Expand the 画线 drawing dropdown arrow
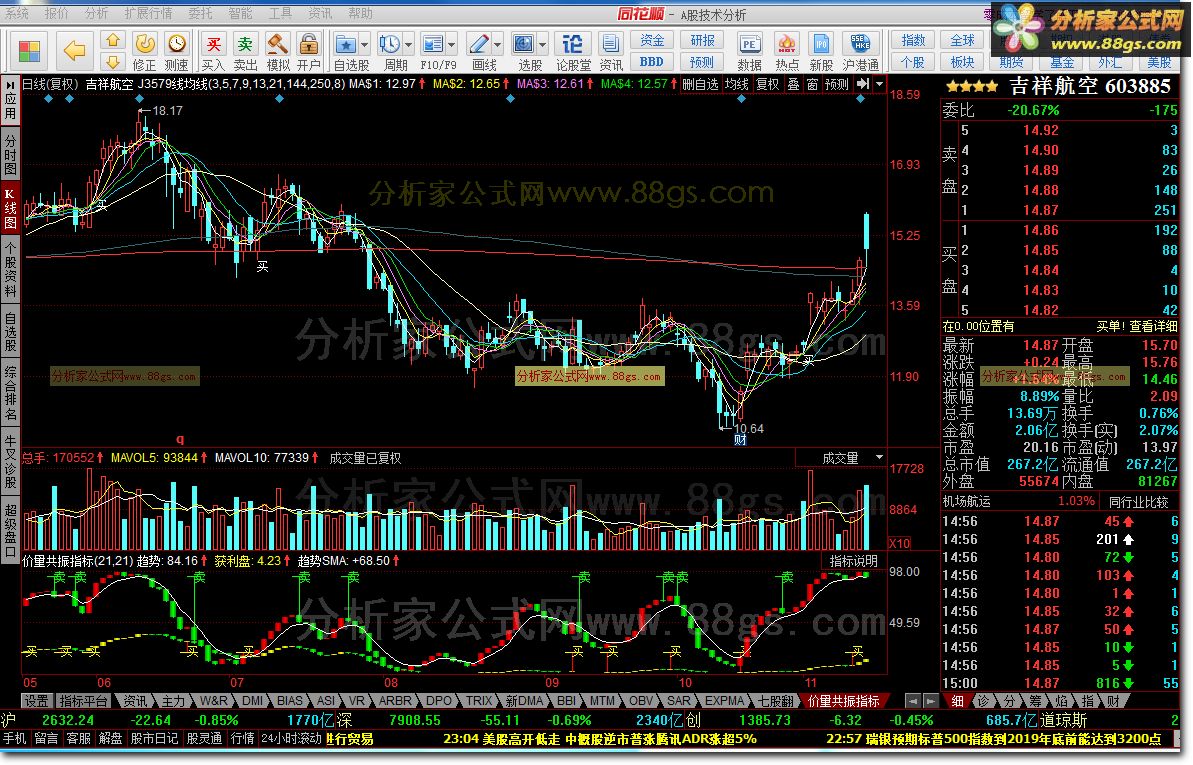This screenshot has width=1193, height=765. pos(498,44)
